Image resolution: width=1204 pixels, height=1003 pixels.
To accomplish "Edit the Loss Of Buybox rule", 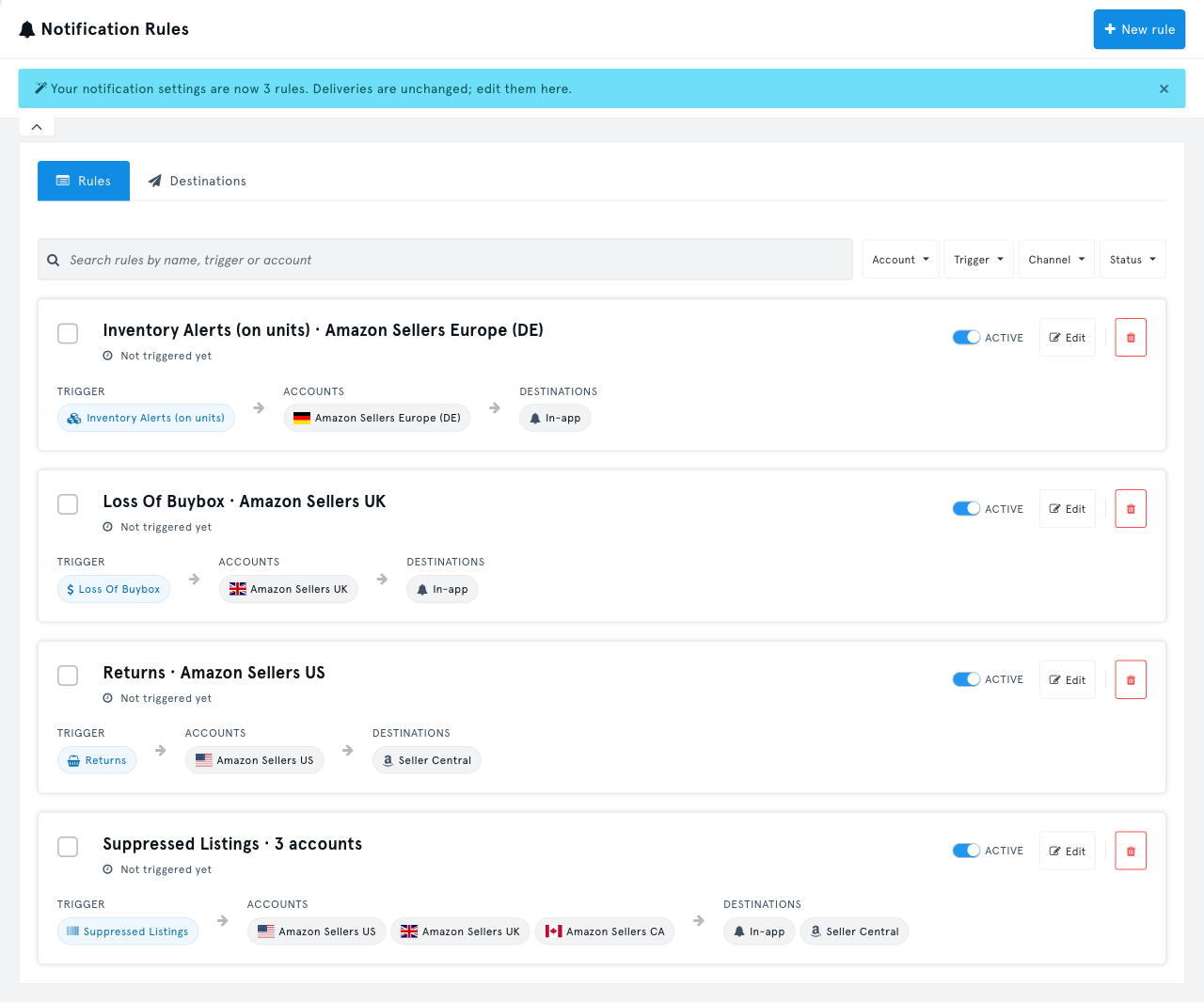I will [x=1068, y=509].
